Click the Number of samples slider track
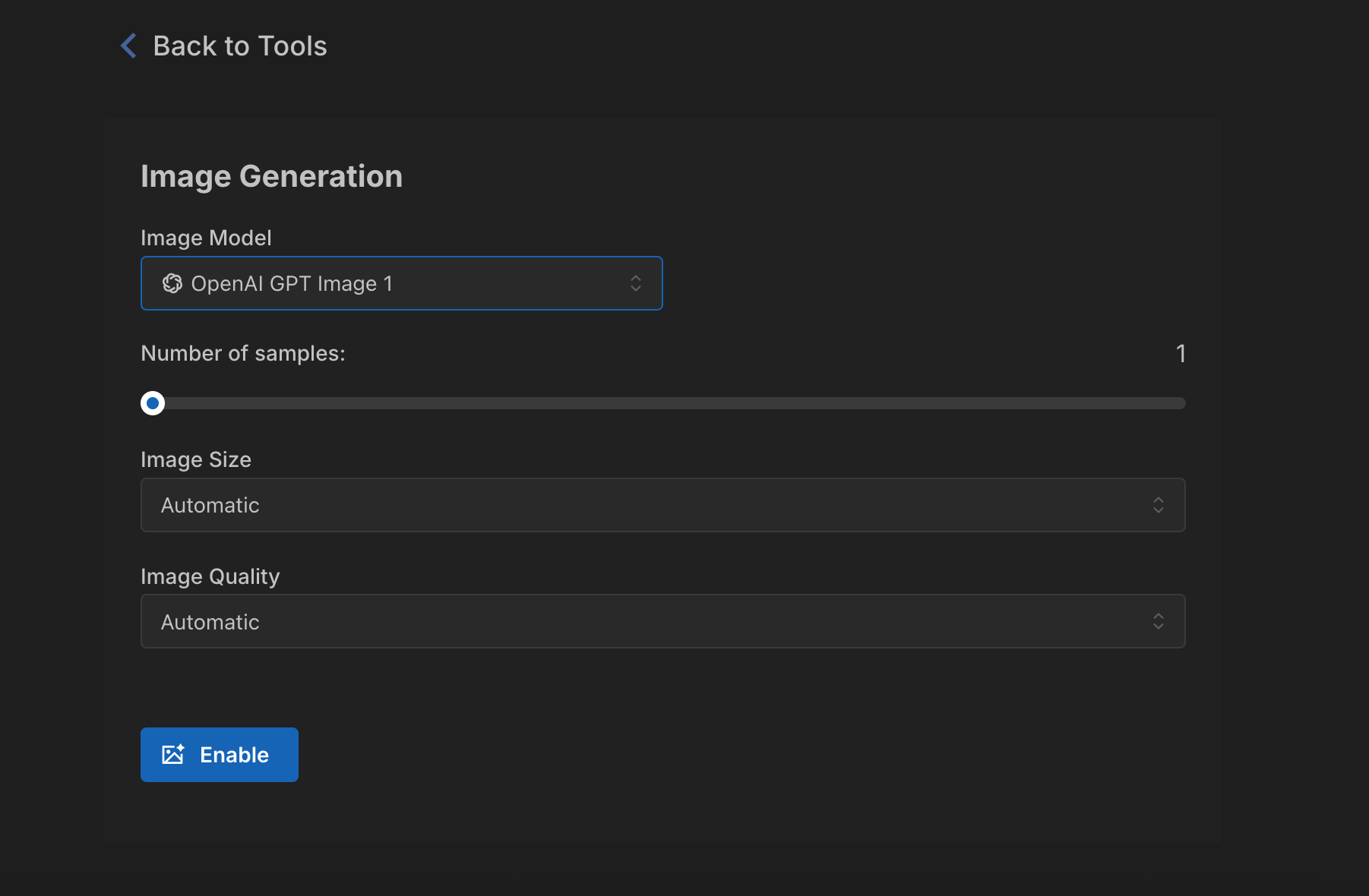The height and width of the screenshot is (896, 1369). [663, 403]
